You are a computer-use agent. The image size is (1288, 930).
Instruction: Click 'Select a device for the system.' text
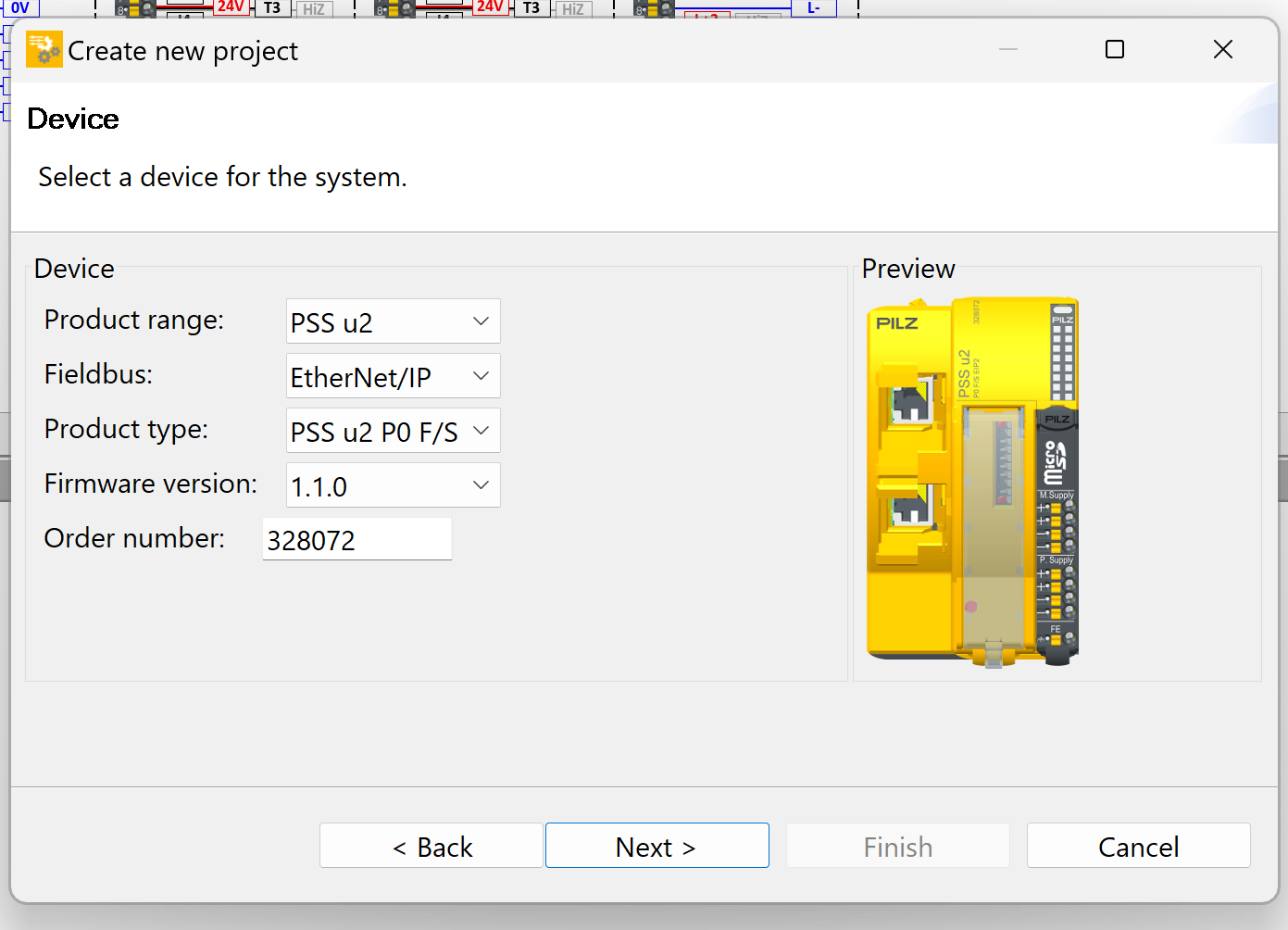[x=222, y=177]
